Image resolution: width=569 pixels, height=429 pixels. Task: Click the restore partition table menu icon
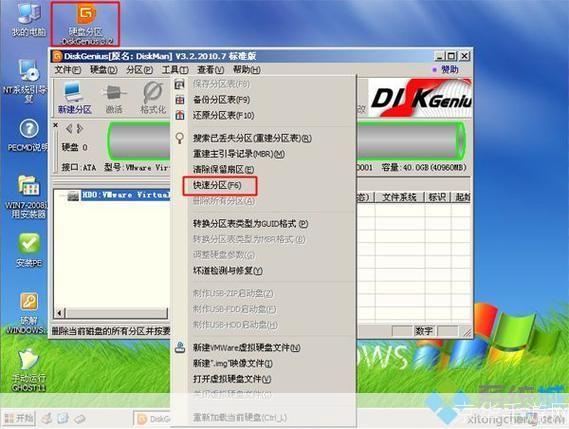tap(180, 115)
